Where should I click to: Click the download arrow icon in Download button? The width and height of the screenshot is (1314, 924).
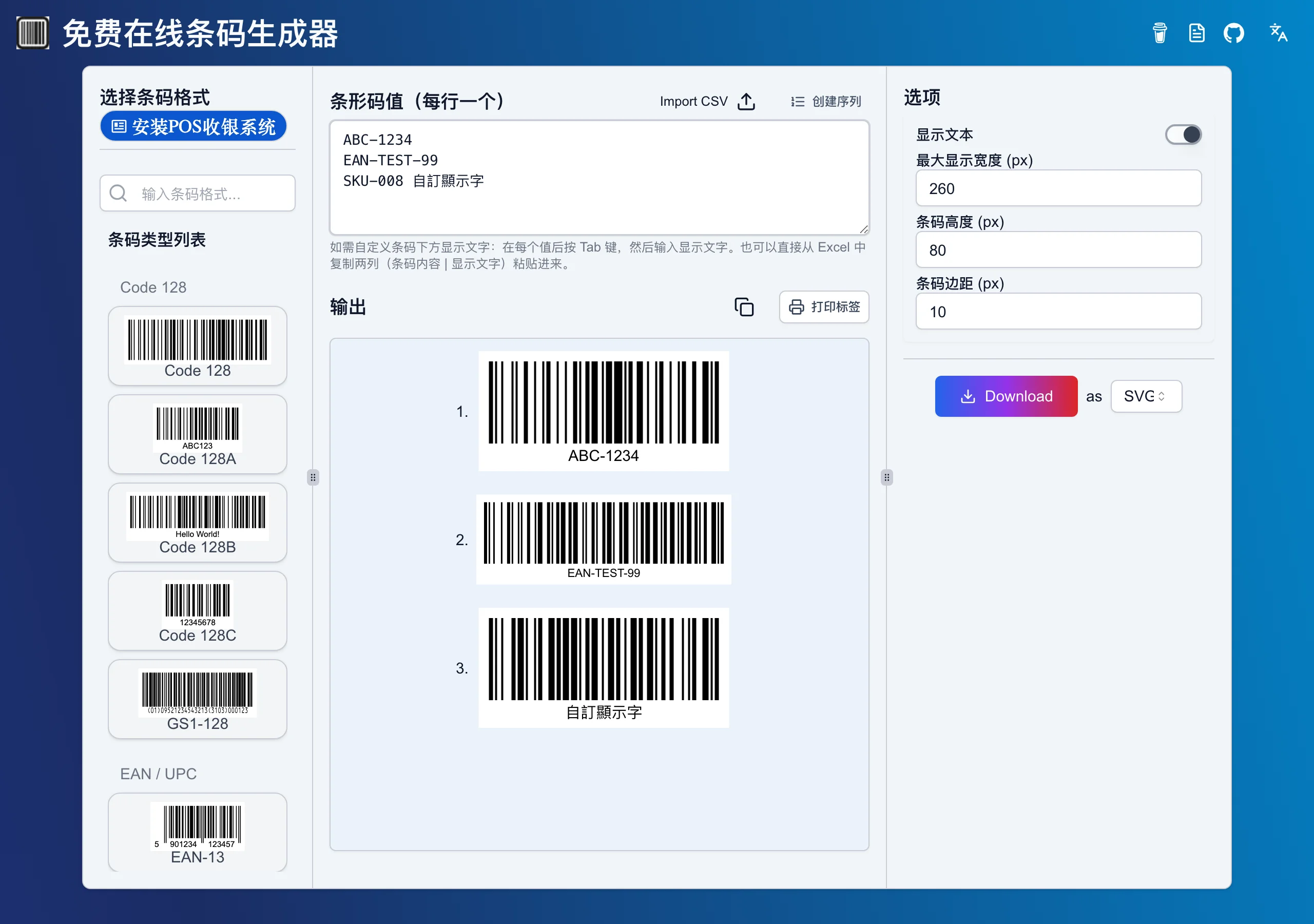(x=968, y=396)
